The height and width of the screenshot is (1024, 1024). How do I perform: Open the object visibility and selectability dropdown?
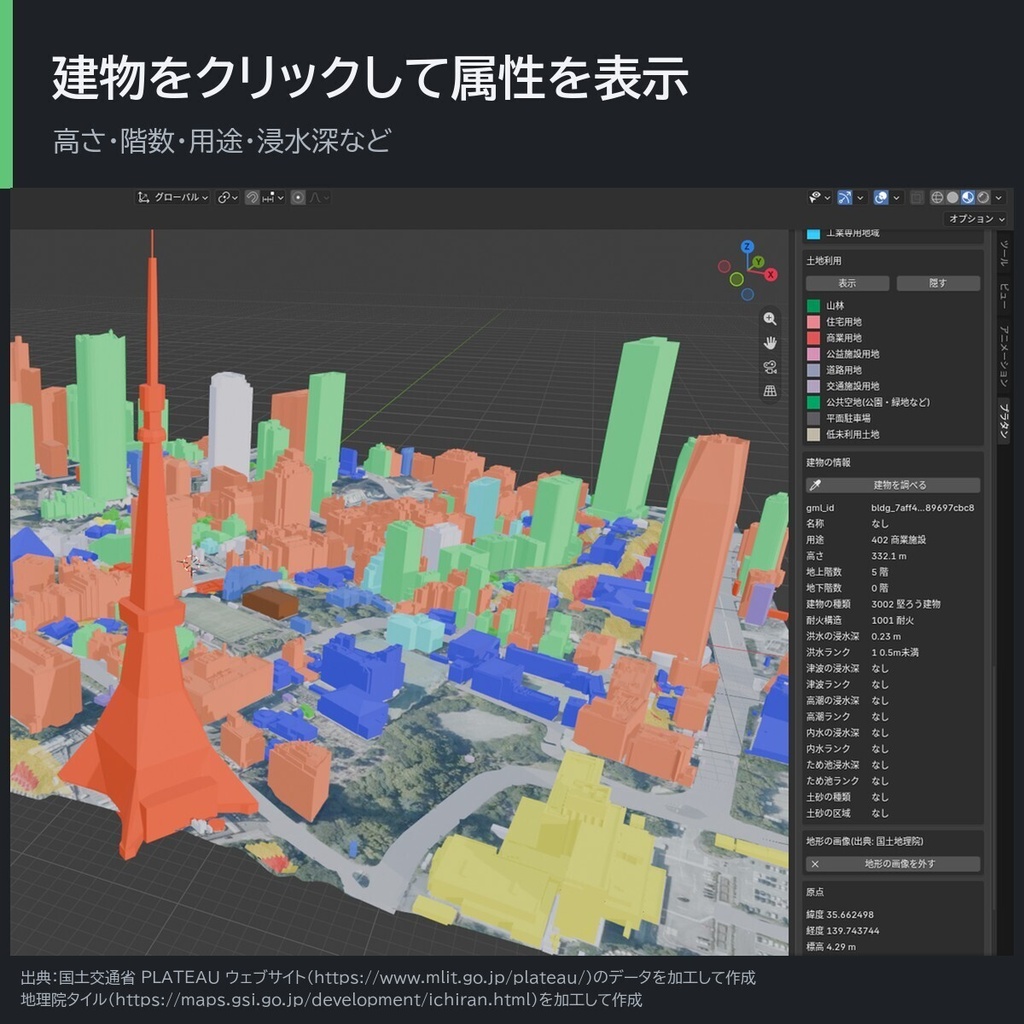[819, 197]
